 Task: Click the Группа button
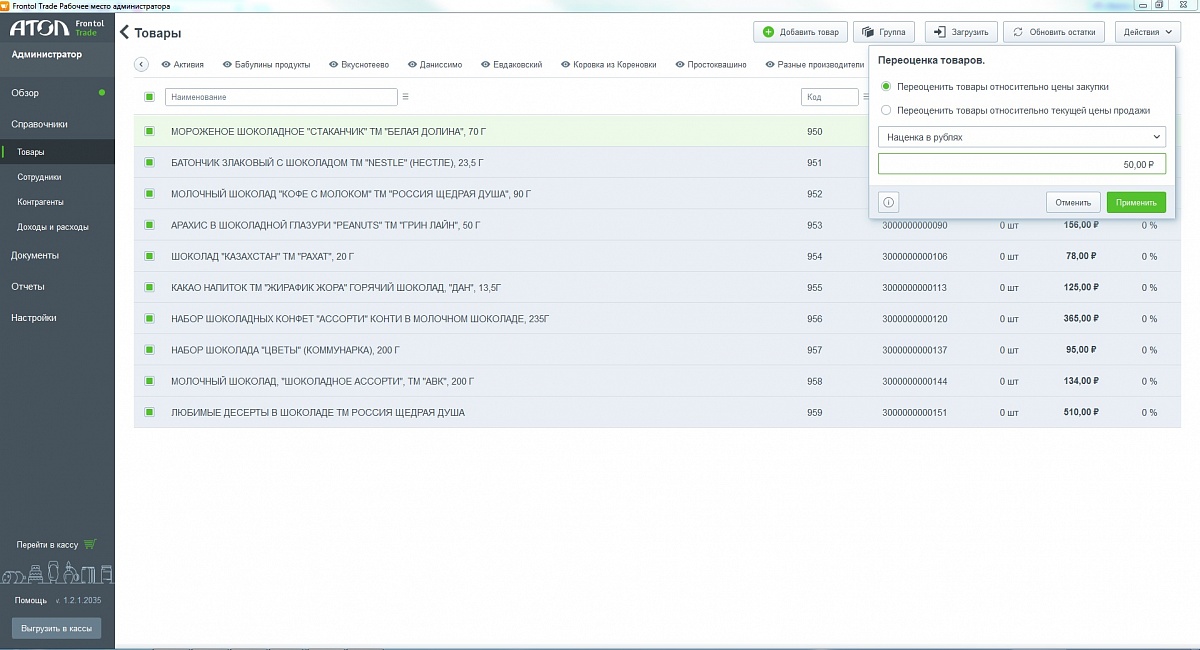point(884,32)
